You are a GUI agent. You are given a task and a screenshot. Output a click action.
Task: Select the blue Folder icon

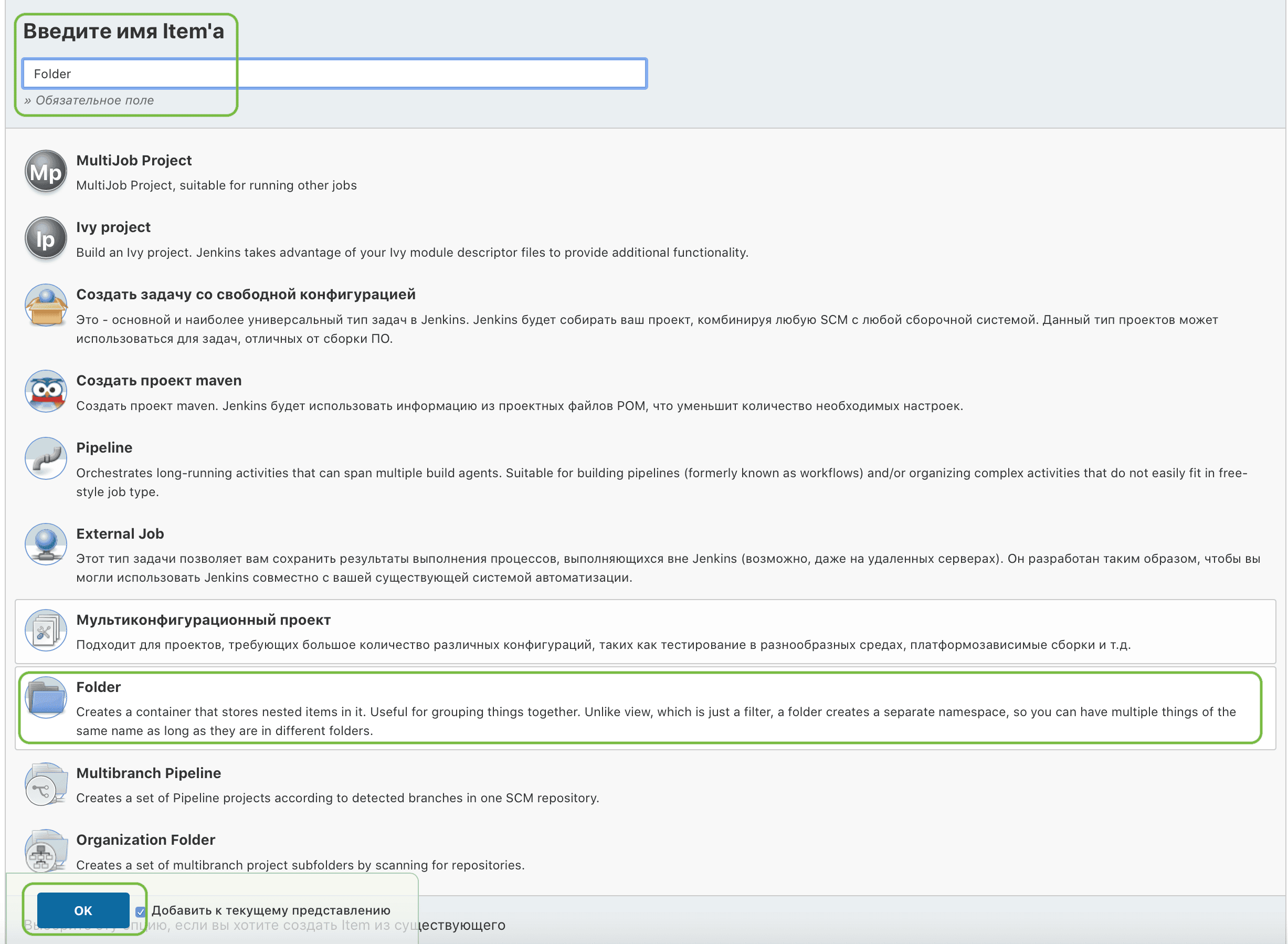[46, 698]
